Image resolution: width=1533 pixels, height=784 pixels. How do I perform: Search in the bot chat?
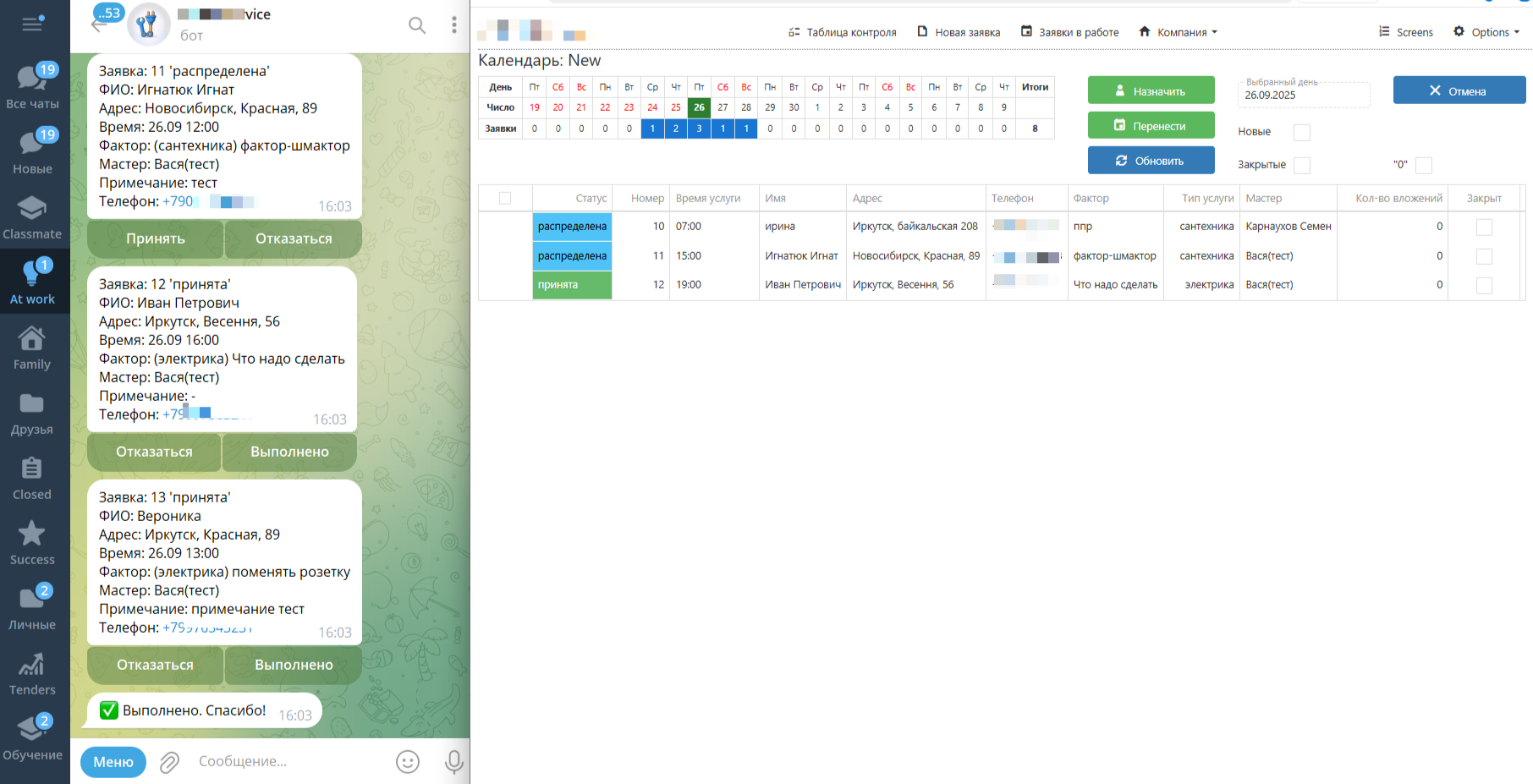click(x=417, y=25)
